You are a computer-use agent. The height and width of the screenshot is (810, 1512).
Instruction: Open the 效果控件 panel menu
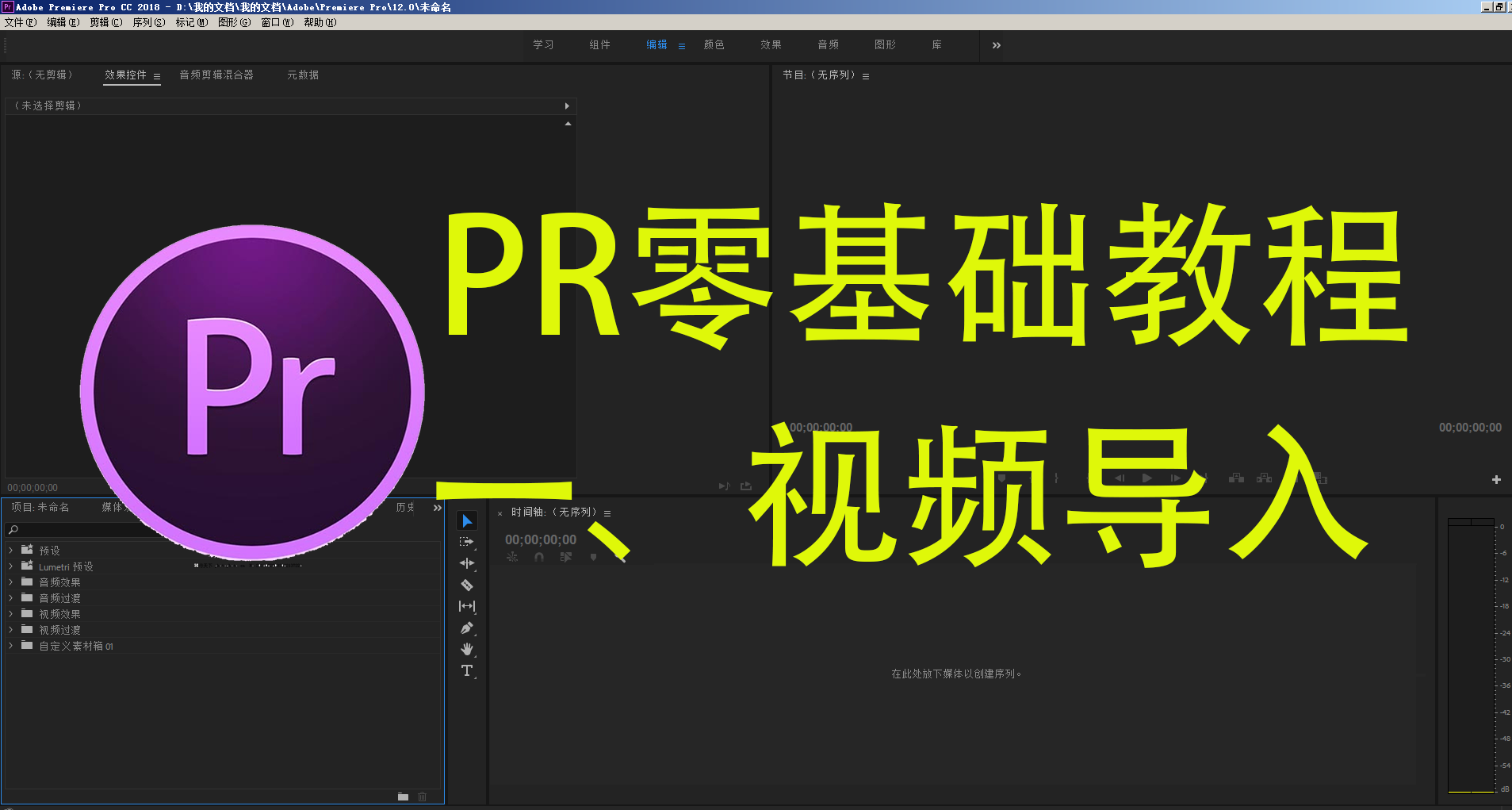(x=158, y=76)
